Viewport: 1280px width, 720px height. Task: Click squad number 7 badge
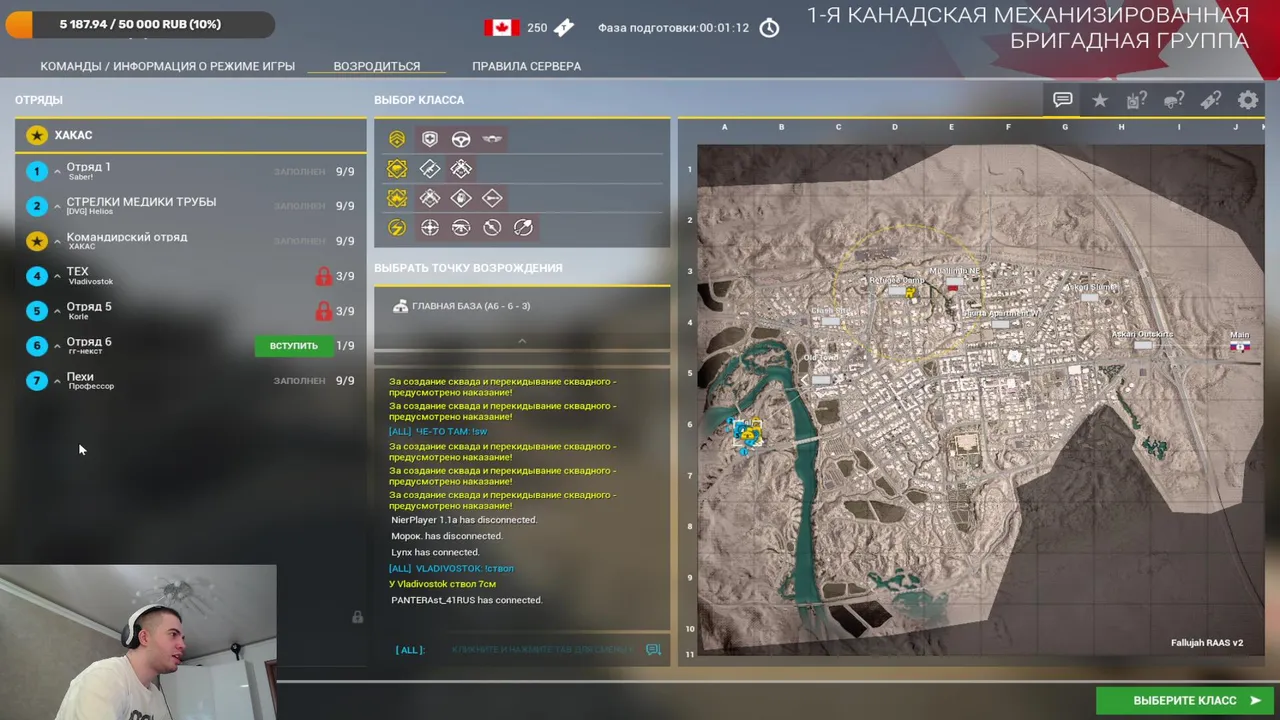pyautogui.click(x=36, y=381)
